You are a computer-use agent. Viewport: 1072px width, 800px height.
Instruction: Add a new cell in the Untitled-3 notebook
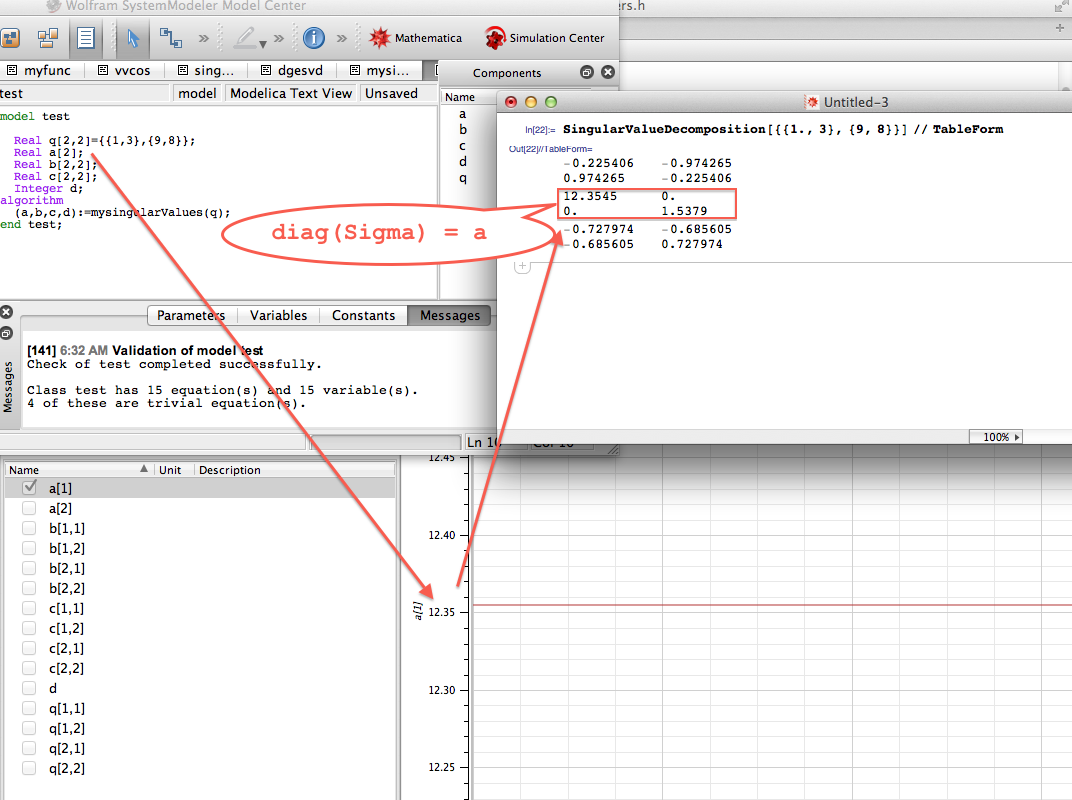522,266
